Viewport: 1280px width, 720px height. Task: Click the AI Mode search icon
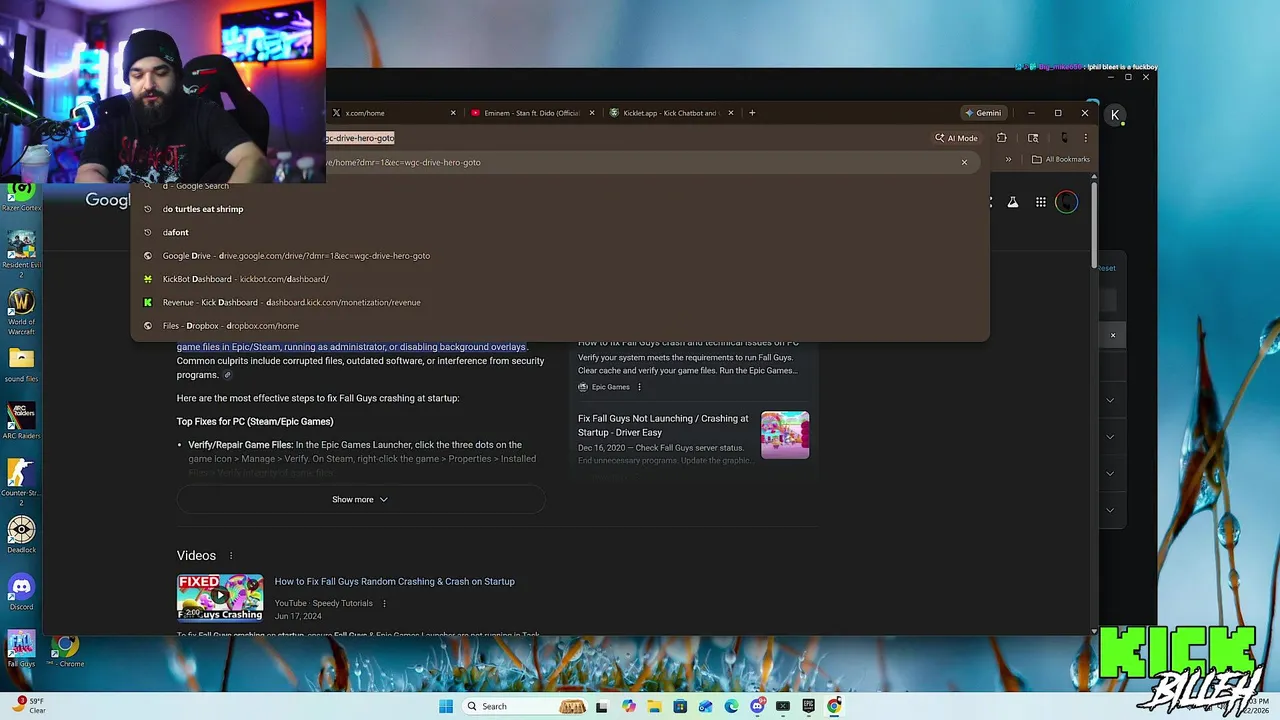click(956, 138)
